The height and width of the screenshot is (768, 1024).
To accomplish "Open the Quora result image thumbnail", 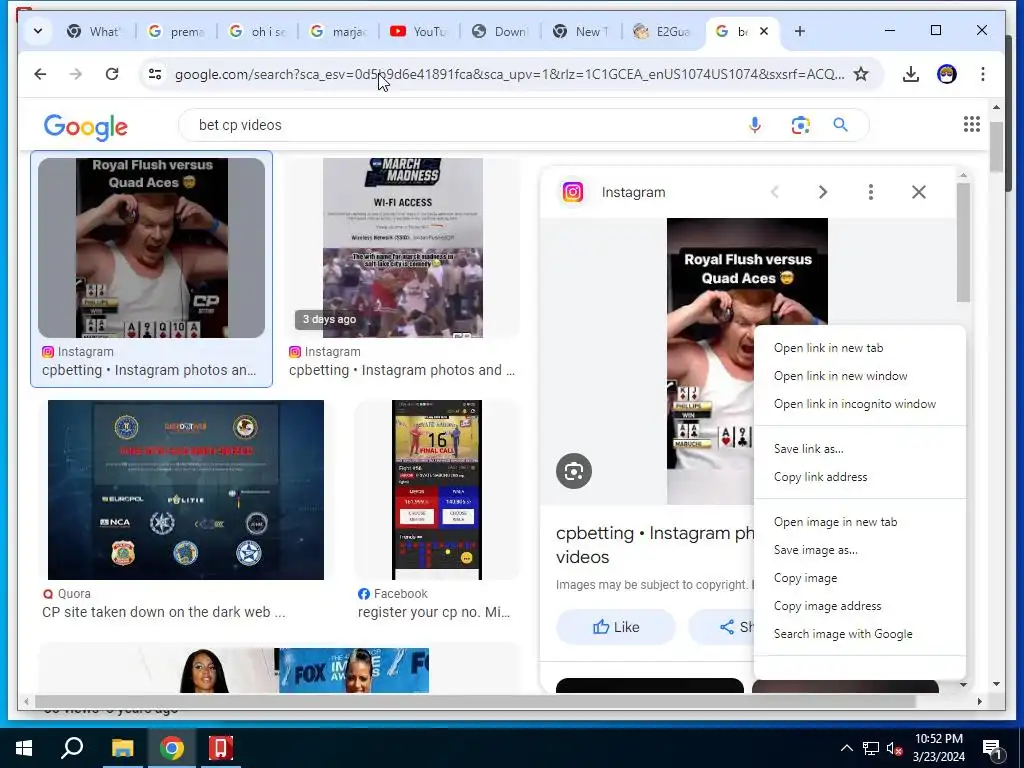I will point(185,490).
